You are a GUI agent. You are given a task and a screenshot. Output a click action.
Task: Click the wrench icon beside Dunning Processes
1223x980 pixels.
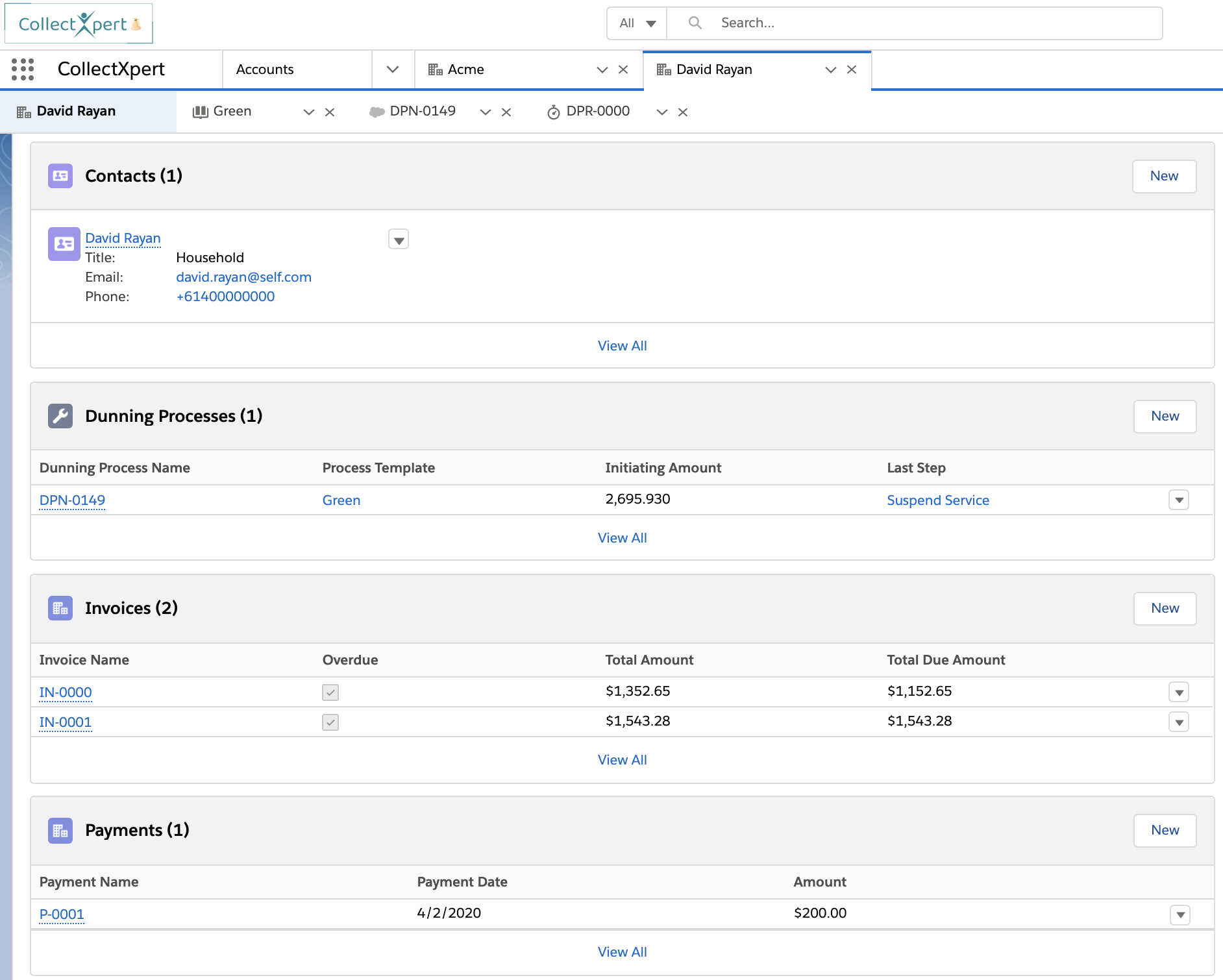click(x=60, y=416)
